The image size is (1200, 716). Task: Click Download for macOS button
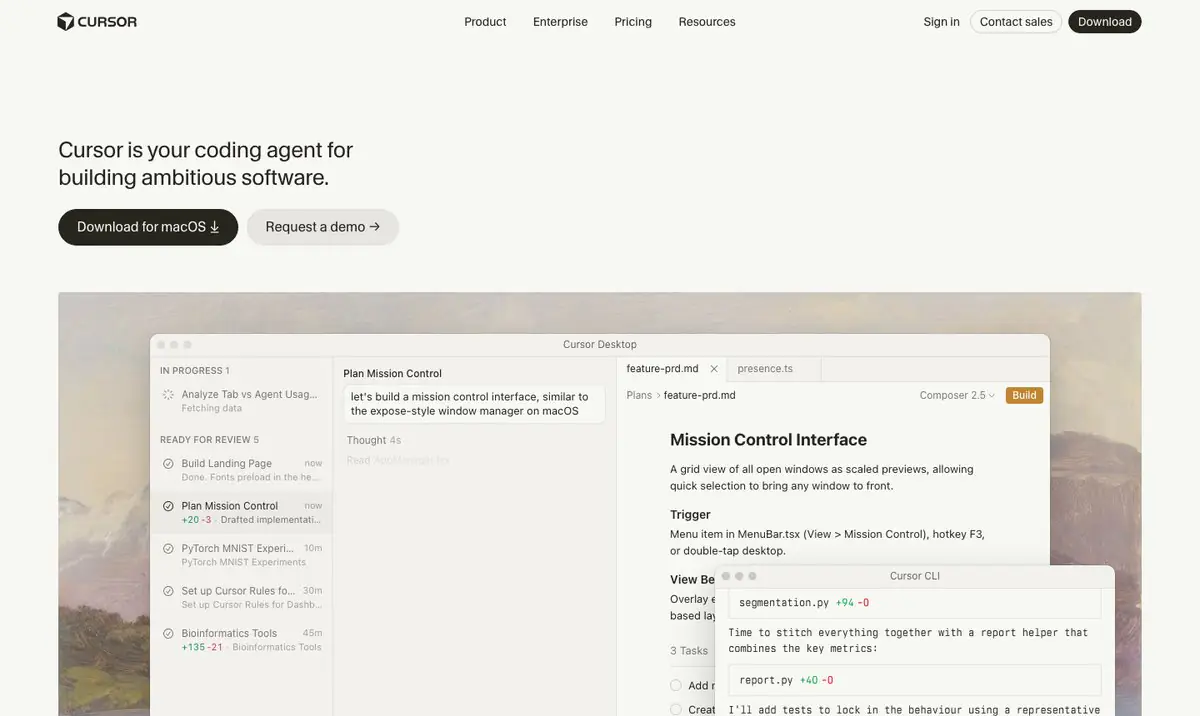(x=148, y=227)
